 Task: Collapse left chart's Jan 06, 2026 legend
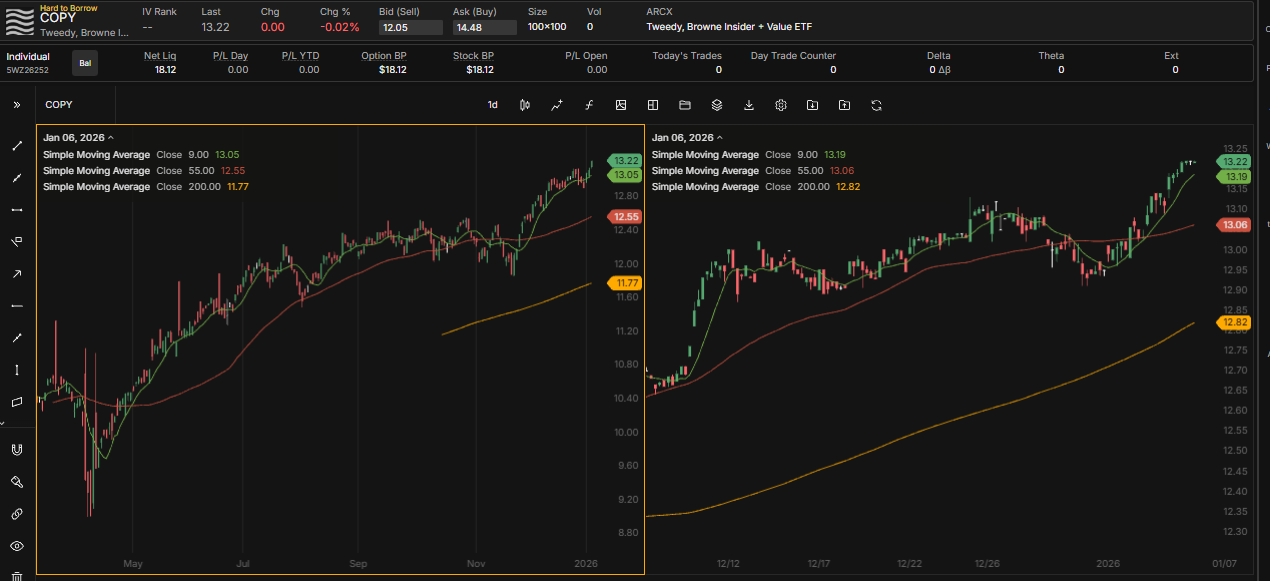coord(111,138)
